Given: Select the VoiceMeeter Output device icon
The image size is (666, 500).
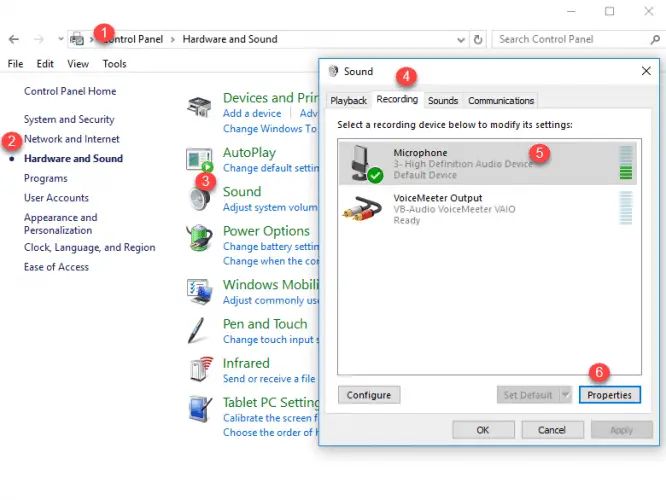Looking at the screenshot, I should (x=361, y=208).
